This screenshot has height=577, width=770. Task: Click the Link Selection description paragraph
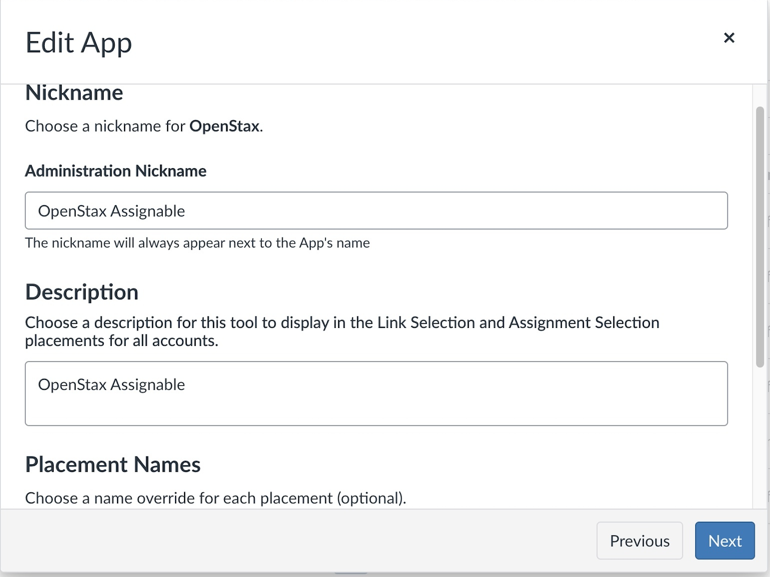click(342, 331)
